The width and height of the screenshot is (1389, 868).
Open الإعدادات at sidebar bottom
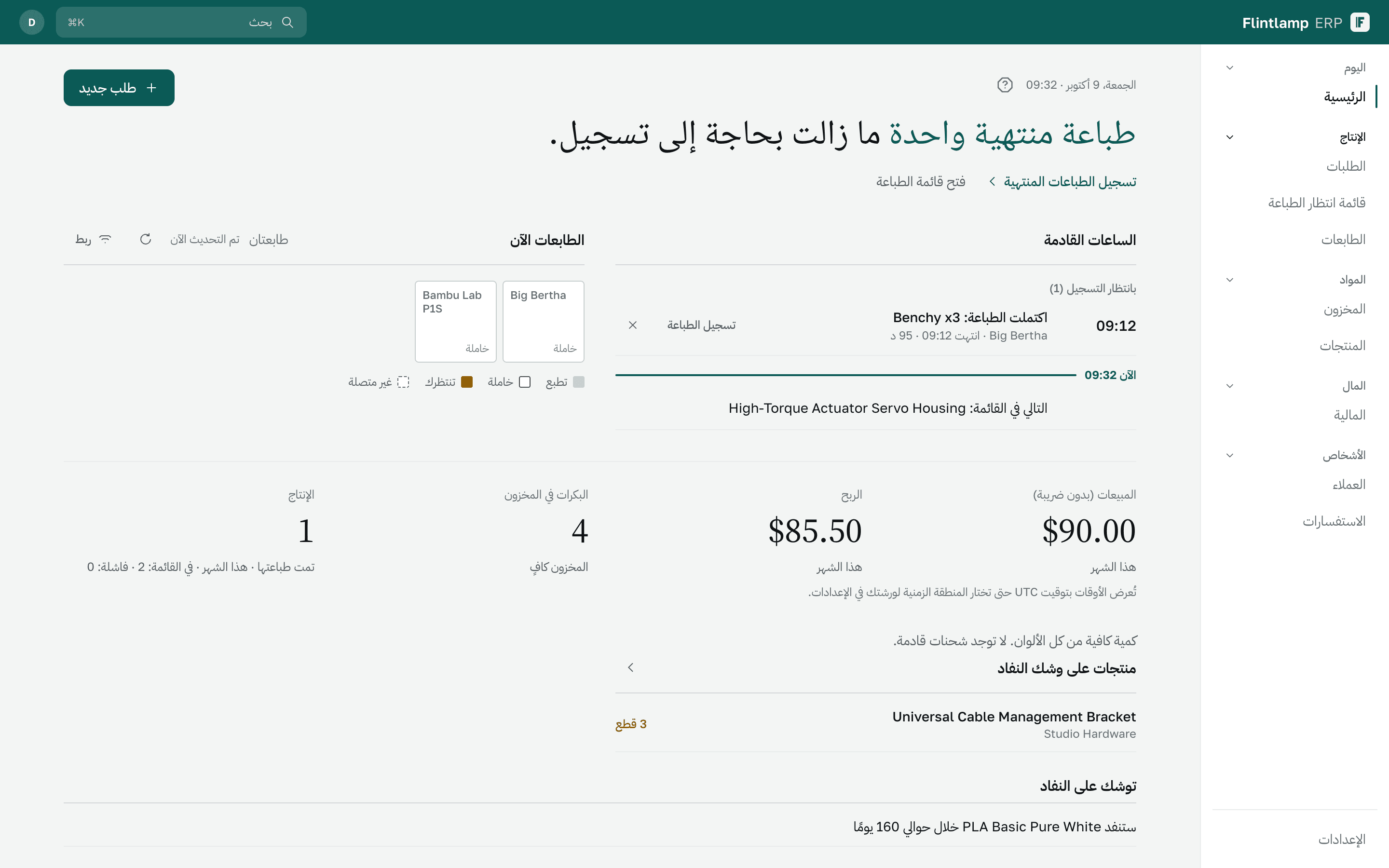1295,840
